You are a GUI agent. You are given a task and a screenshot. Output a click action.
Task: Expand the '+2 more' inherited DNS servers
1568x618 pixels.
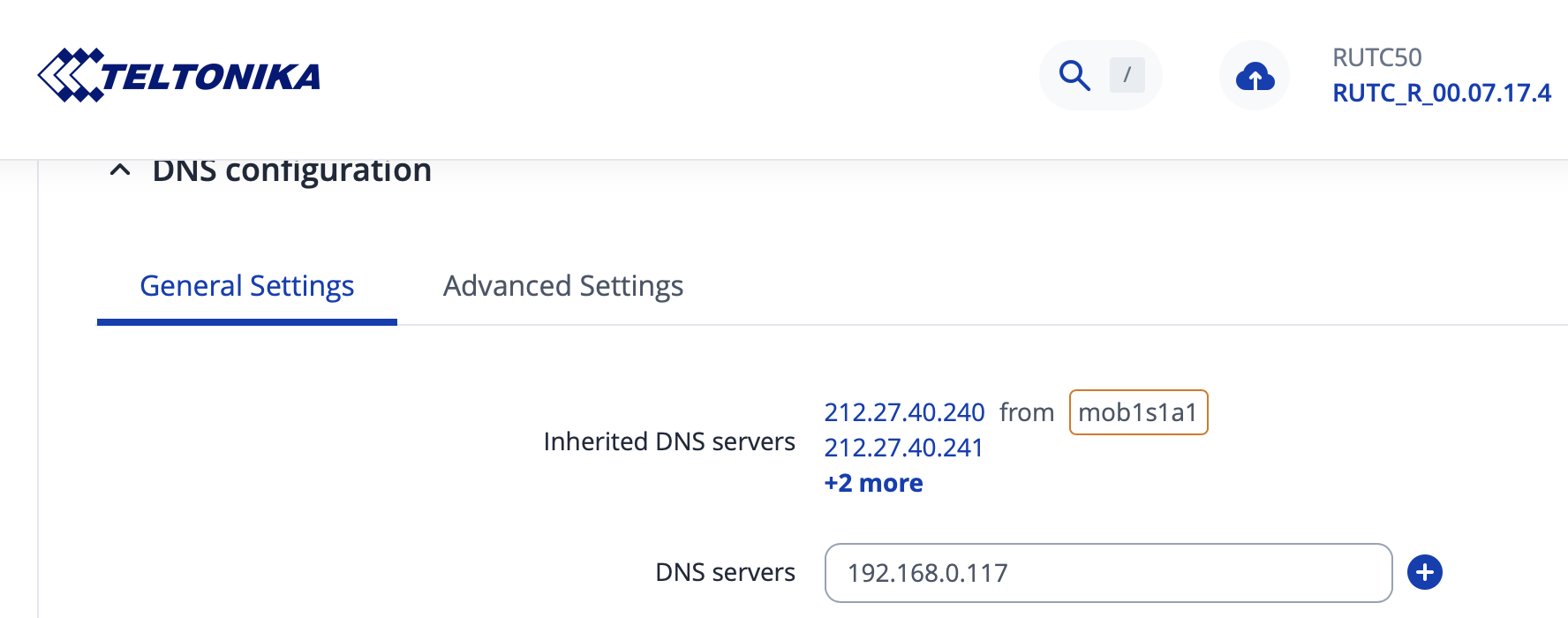(873, 483)
